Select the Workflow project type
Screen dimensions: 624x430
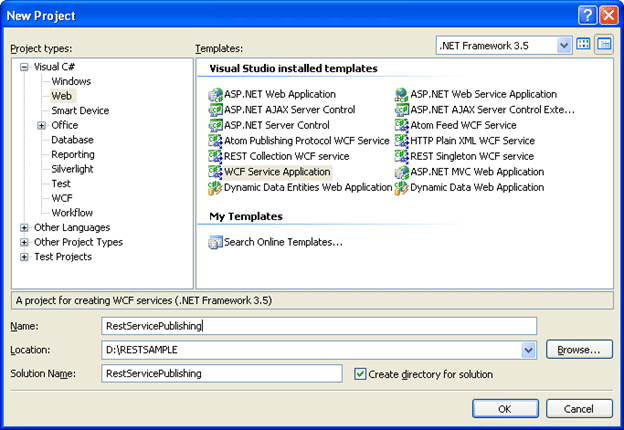tap(72, 213)
